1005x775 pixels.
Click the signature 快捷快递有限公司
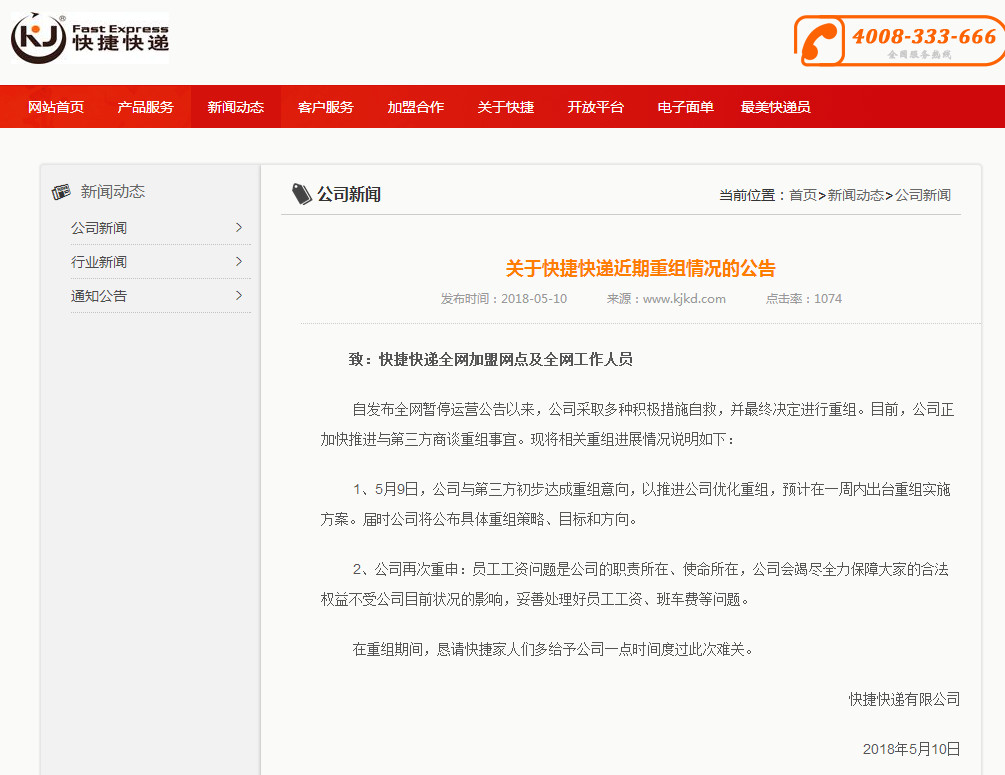[904, 699]
